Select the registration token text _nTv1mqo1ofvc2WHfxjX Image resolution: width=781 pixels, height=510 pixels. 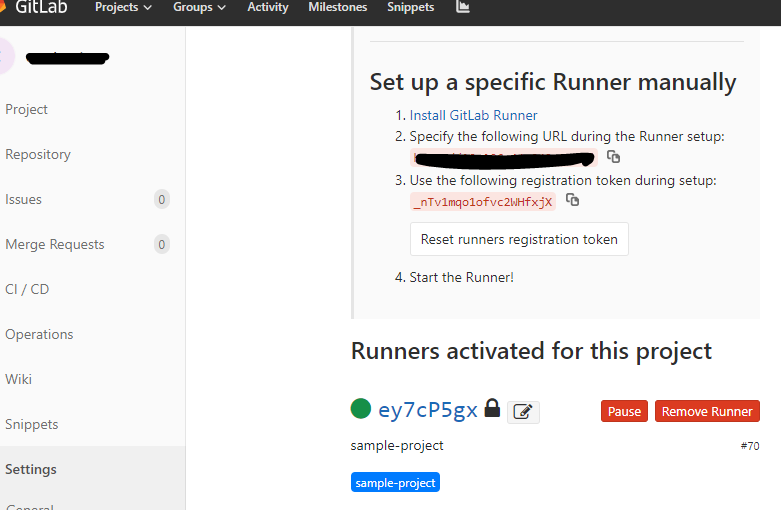(x=483, y=202)
